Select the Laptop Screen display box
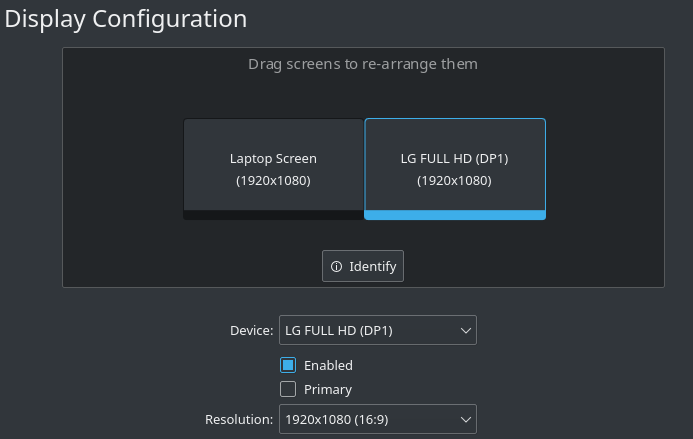The width and height of the screenshot is (693, 439). point(273,140)
